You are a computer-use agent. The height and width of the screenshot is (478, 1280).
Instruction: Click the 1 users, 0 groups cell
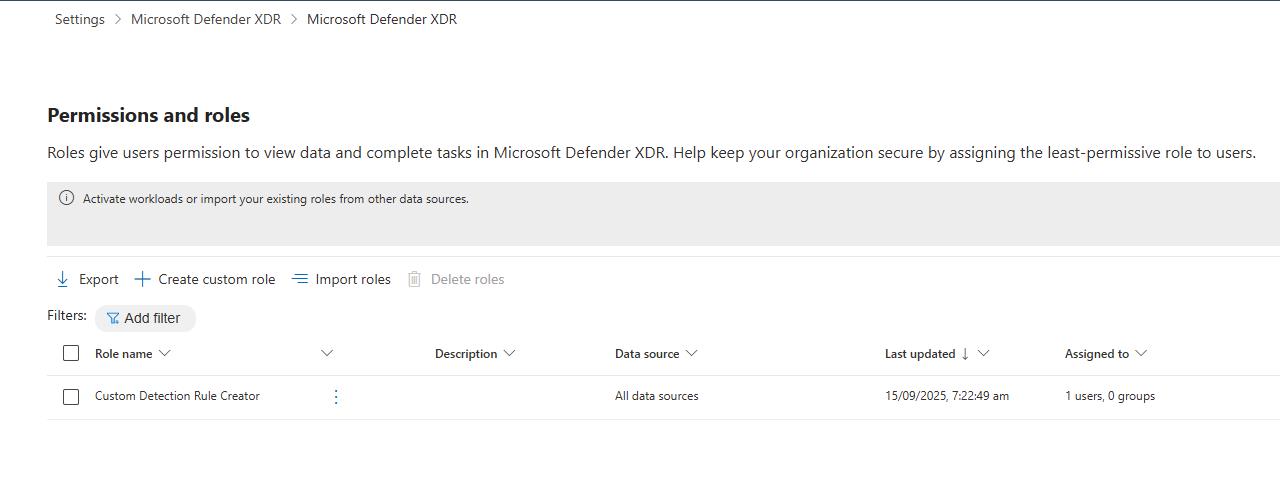tap(1110, 396)
